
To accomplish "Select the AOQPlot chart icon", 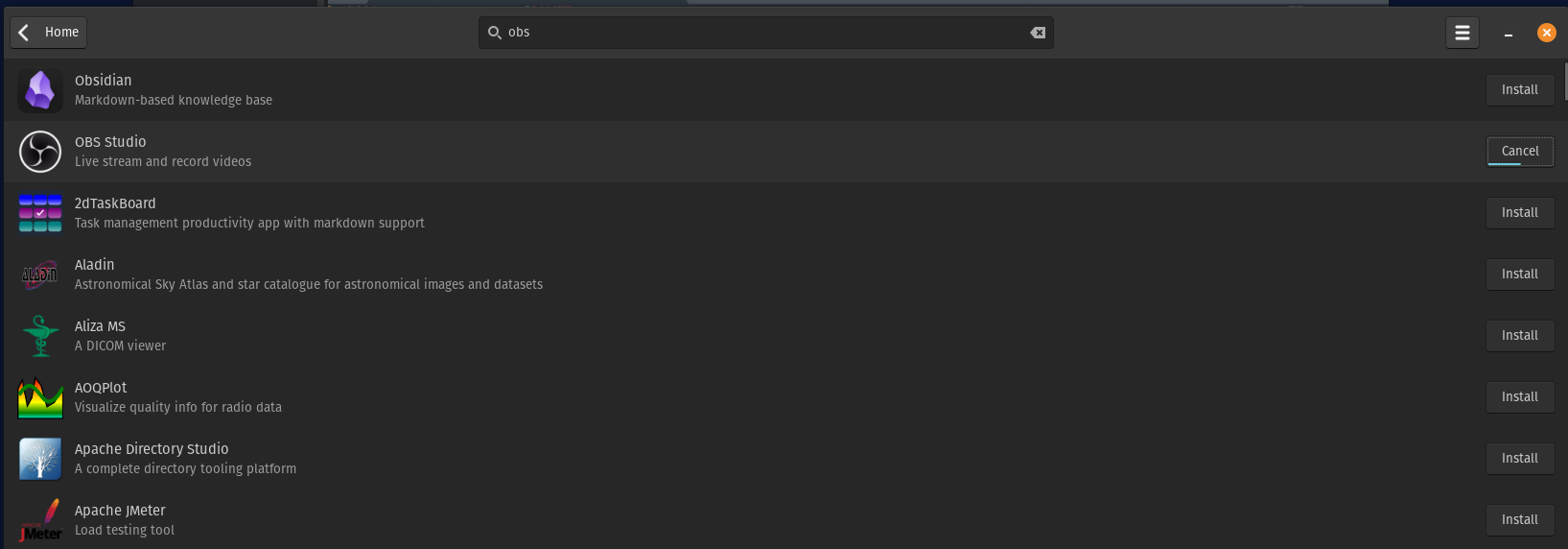I will tap(40, 397).
